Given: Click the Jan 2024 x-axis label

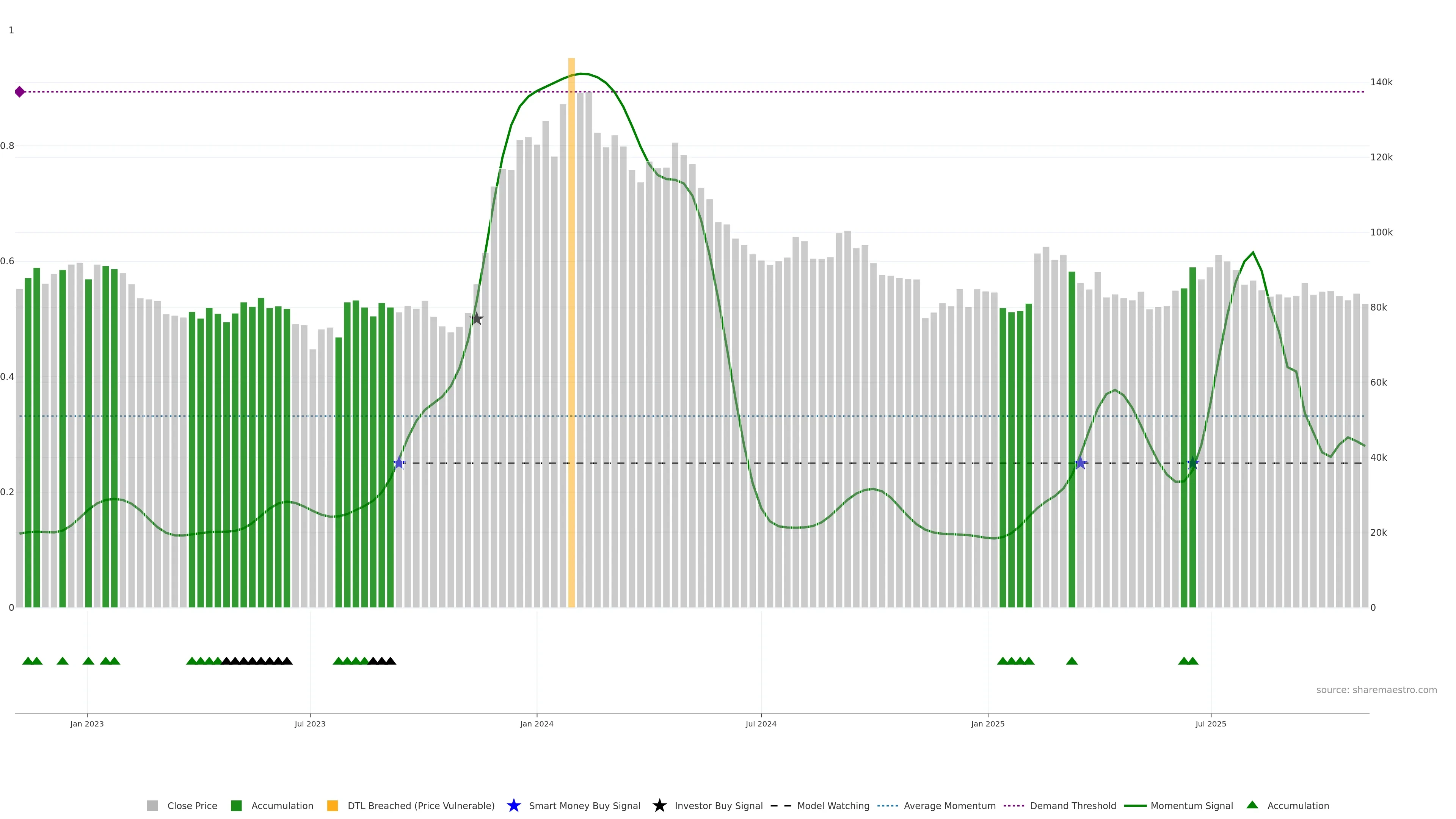Looking at the screenshot, I should coord(537,723).
